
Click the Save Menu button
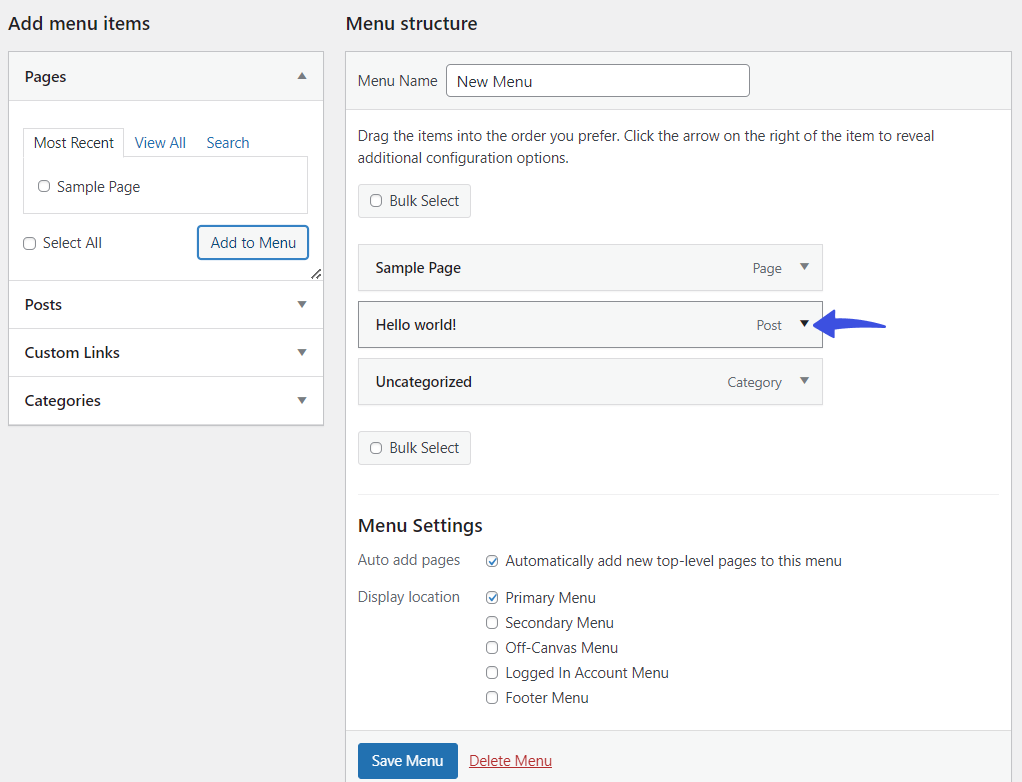pyautogui.click(x=407, y=760)
